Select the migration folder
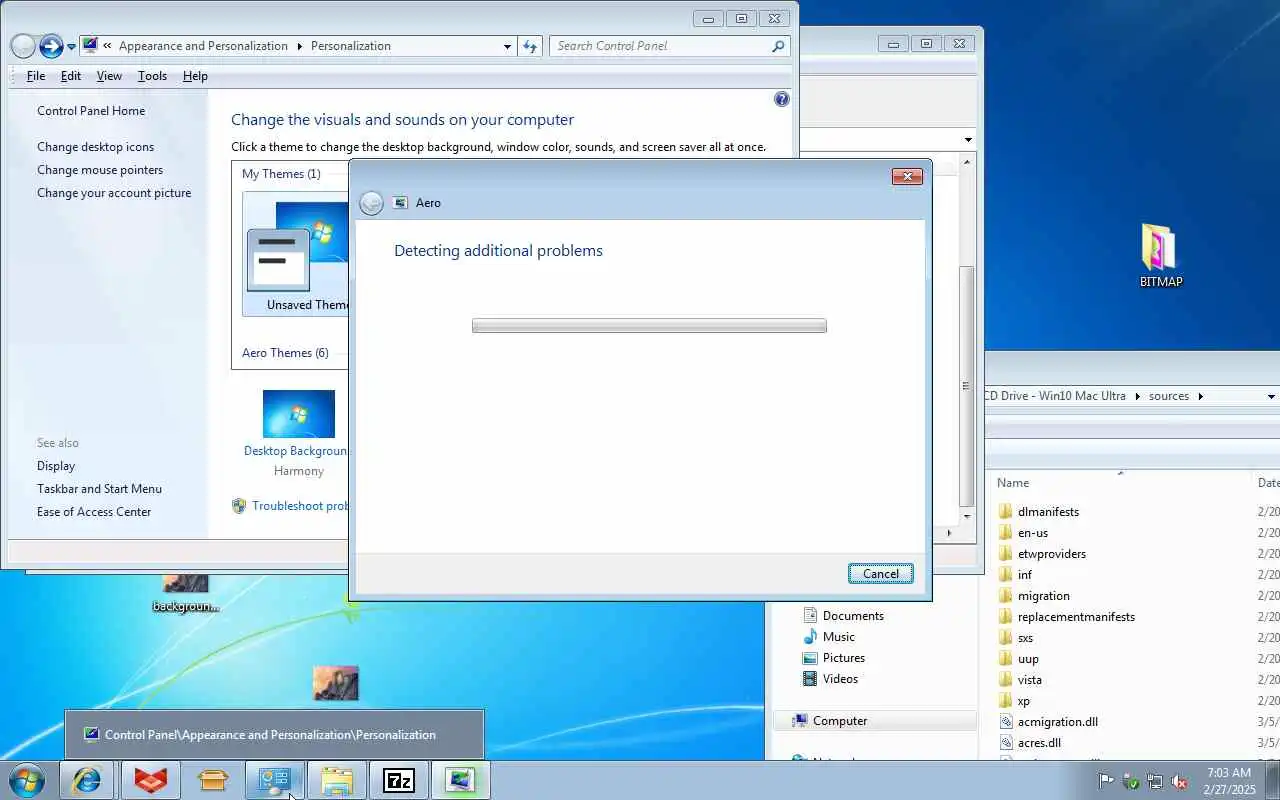 [1044, 596]
